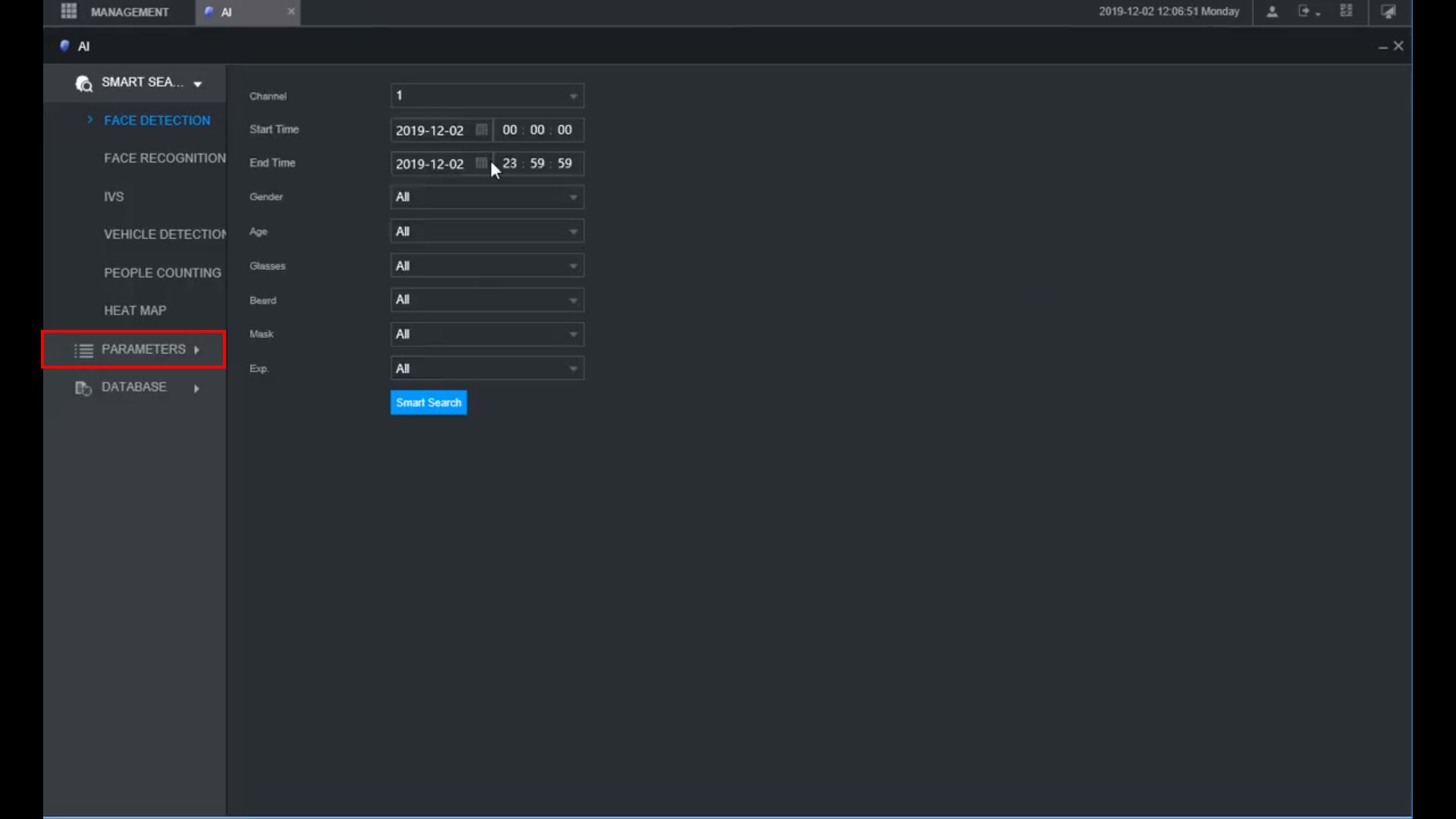This screenshot has height=819, width=1456.
Task: Click the user account icon
Action: [1272, 11]
